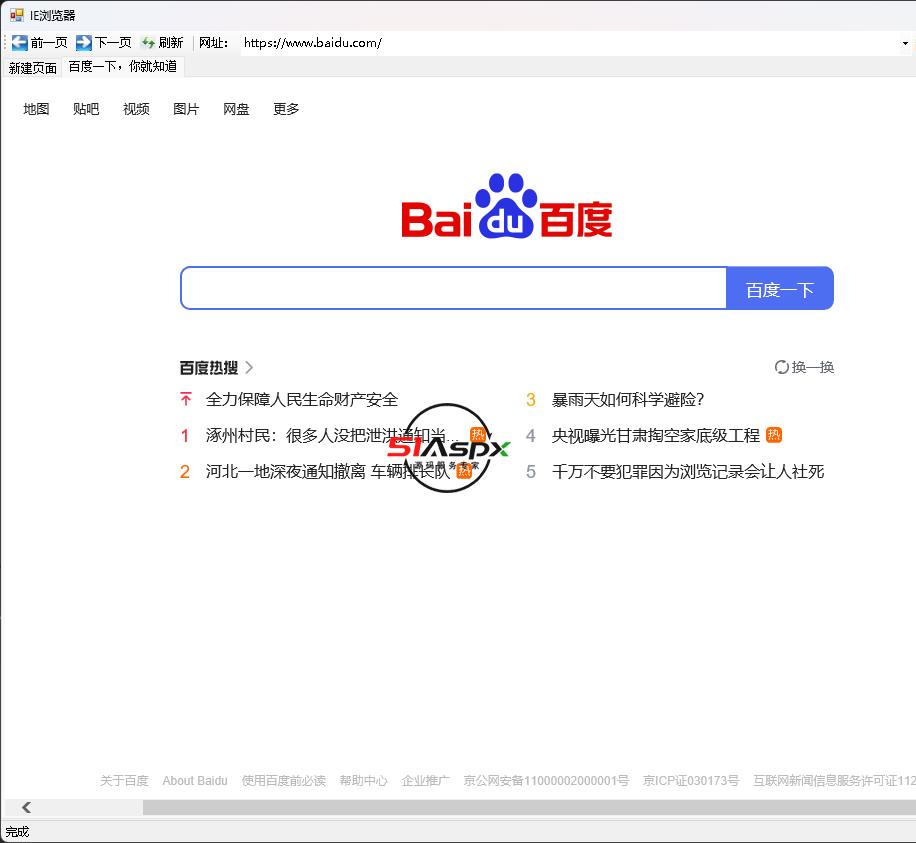Open 地图 in the top navigation
Image resolution: width=916 pixels, height=843 pixels.
point(36,109)
